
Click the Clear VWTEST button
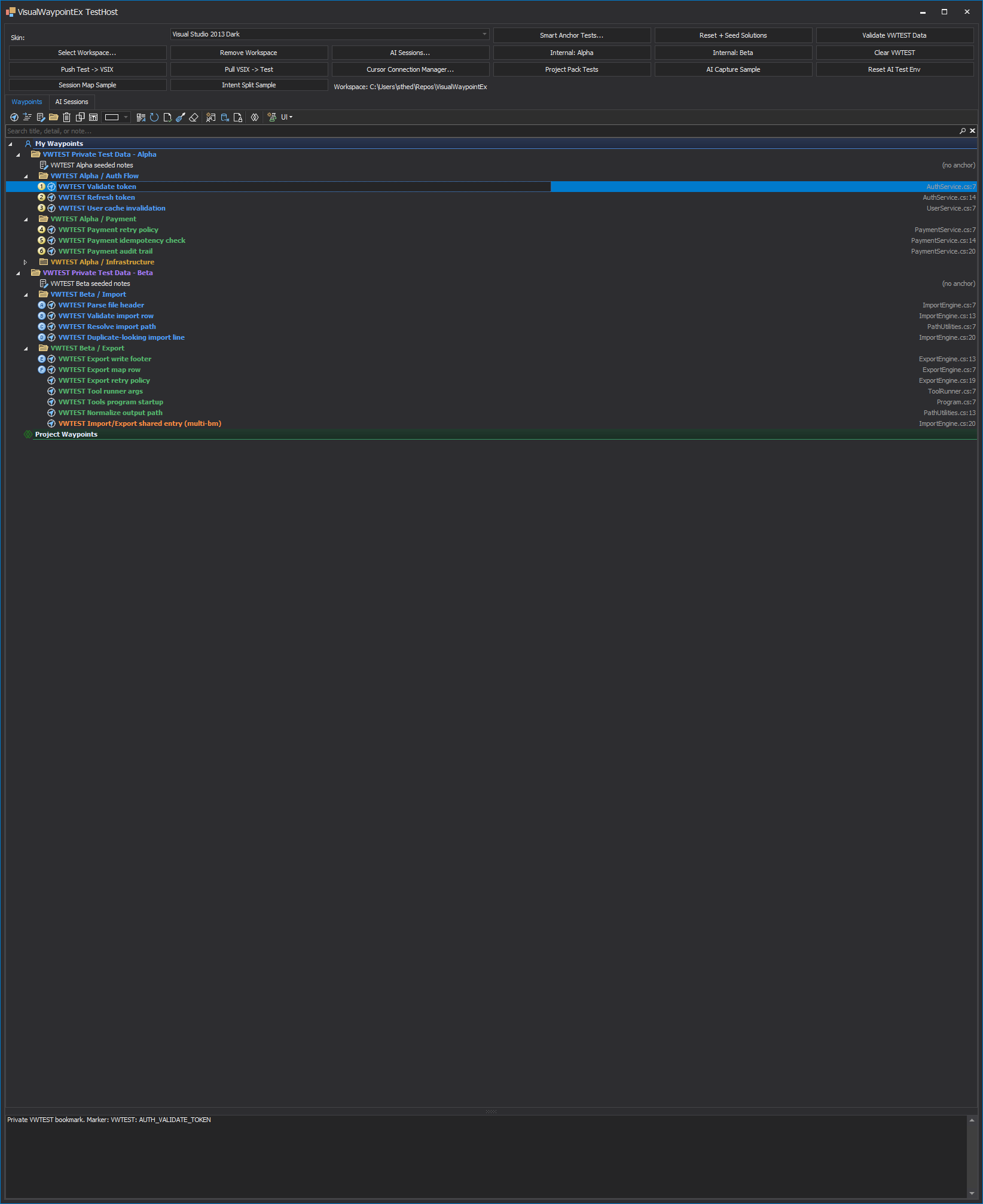coord(895,53)
